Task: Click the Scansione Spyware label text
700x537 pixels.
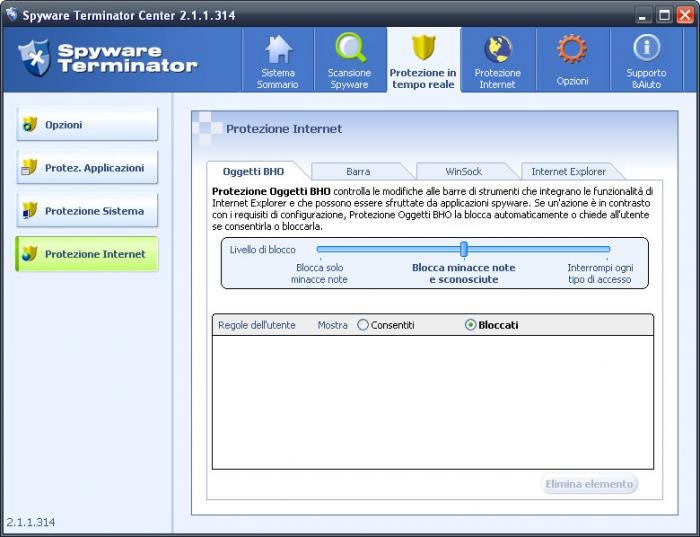Action: point(349,79)
